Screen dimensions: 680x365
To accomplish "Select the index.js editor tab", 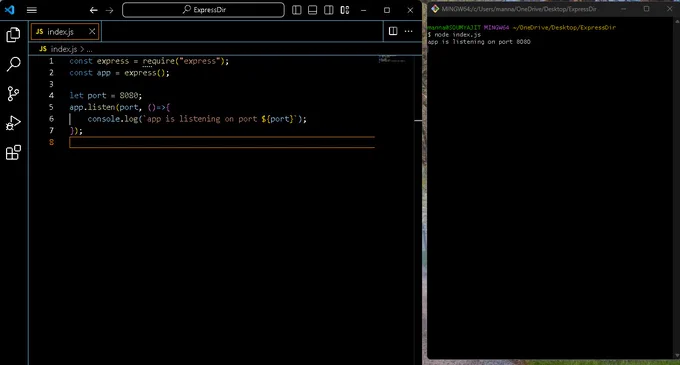I will click(x=65, y=32).
